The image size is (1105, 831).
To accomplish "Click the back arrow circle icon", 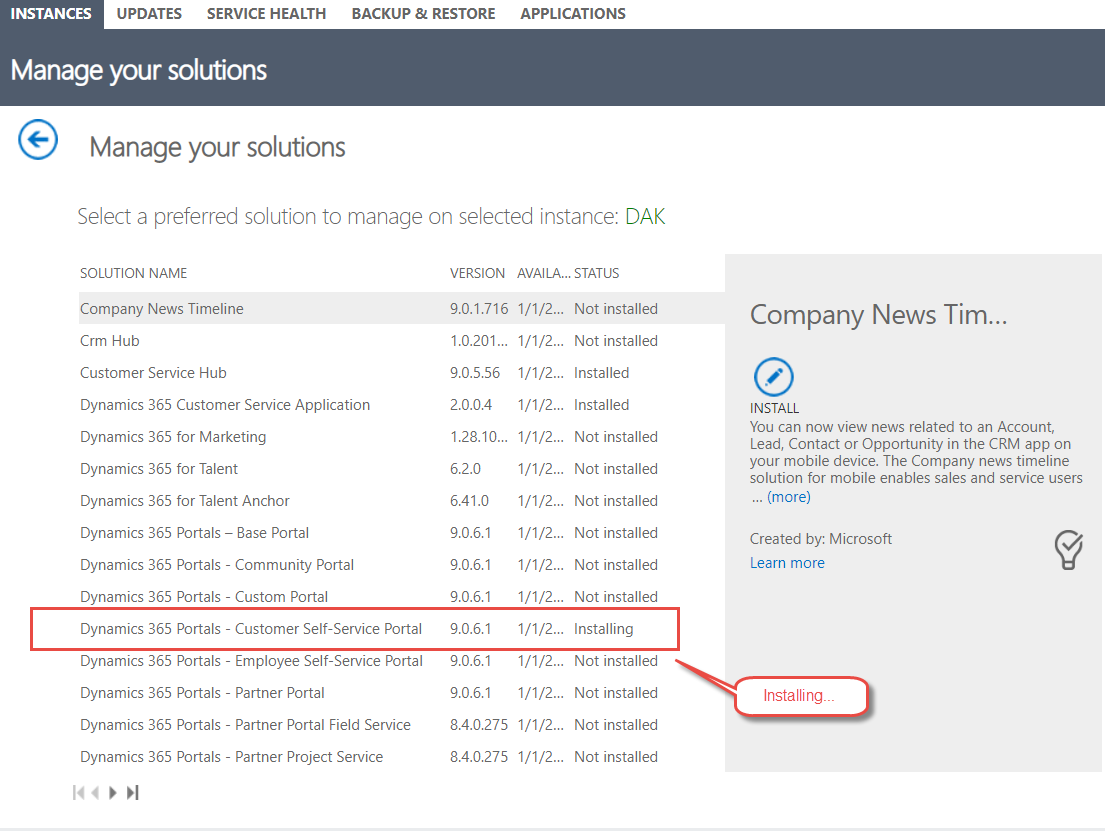I will pos(38,140).
